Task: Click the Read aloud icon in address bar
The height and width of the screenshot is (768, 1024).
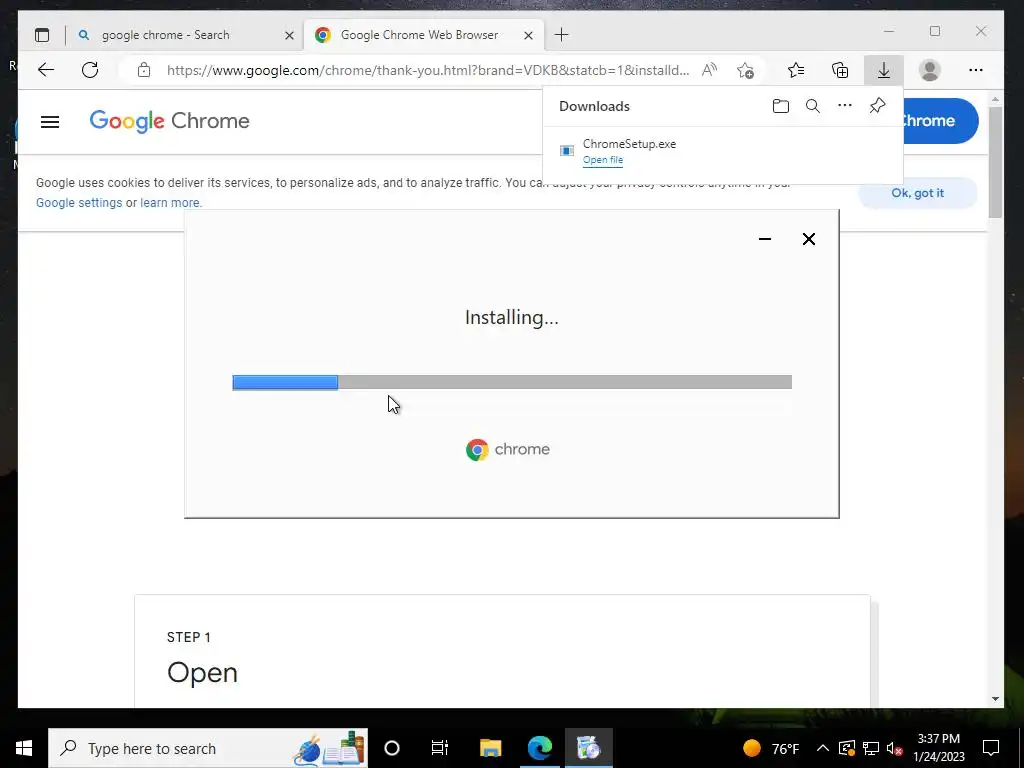Action: (x=709, y=70)
